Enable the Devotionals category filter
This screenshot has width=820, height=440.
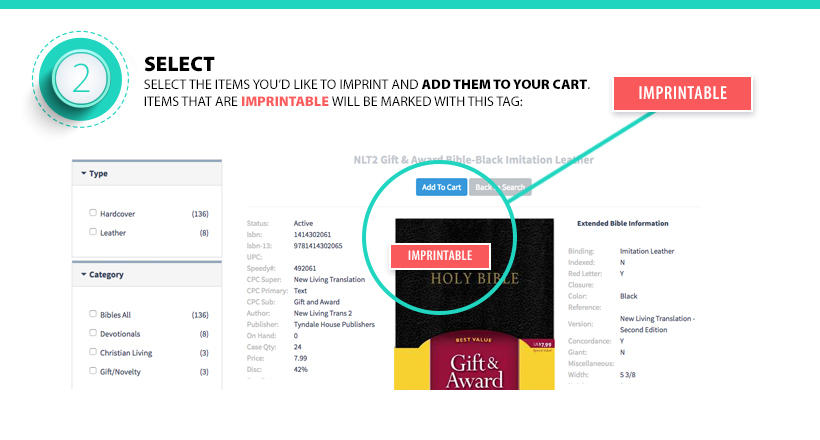[x=93, y=333]
